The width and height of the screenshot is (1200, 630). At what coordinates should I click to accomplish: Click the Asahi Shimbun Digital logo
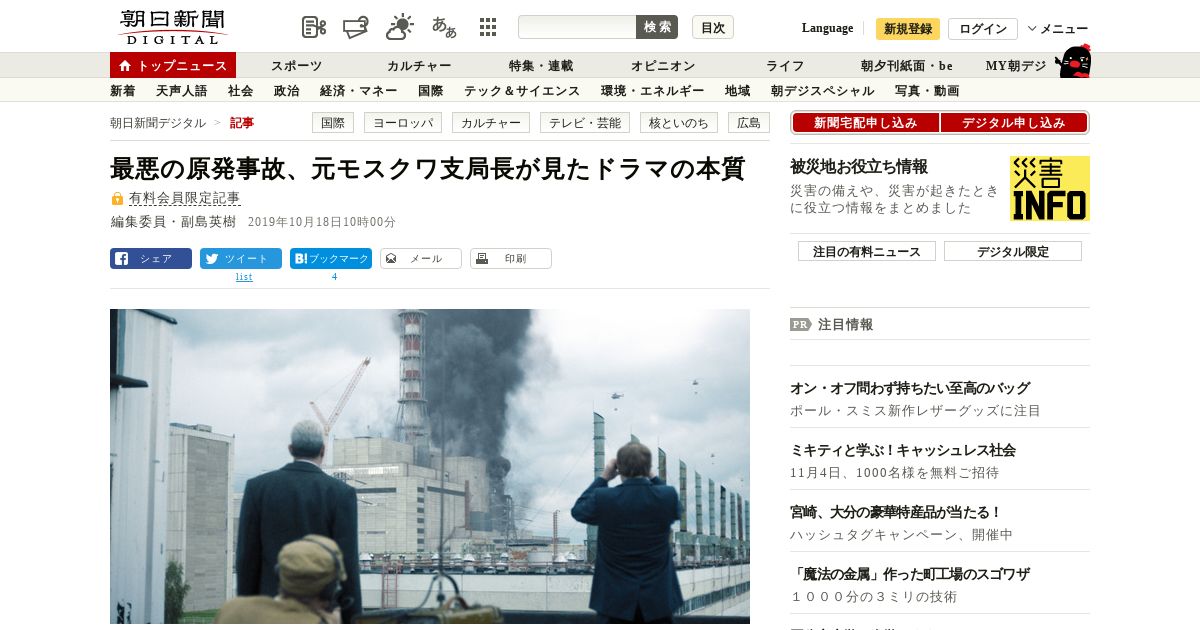pyautogui.click(x=172, y=26)
